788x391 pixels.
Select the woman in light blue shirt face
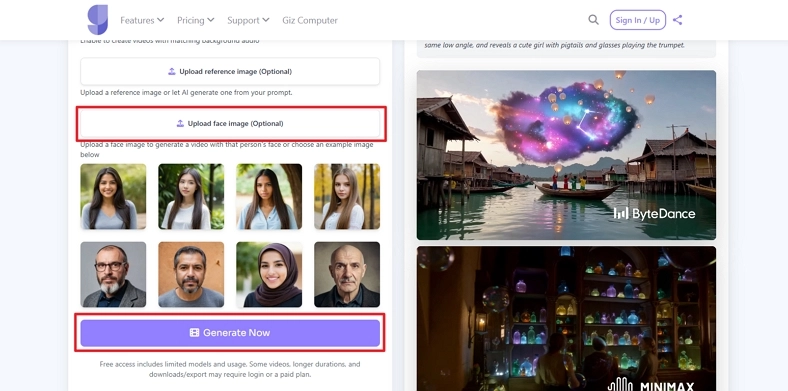(269, 197)
